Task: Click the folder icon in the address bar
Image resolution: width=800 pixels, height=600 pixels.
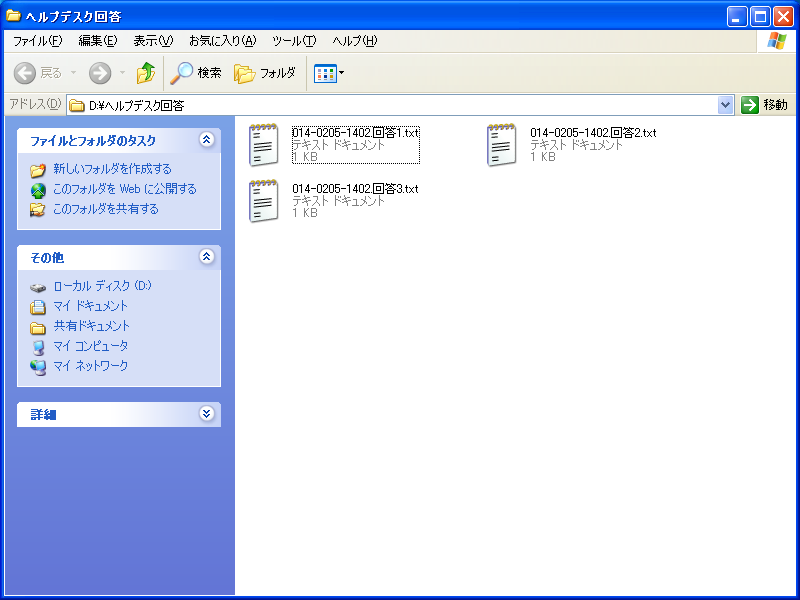Action: [77, 106]
